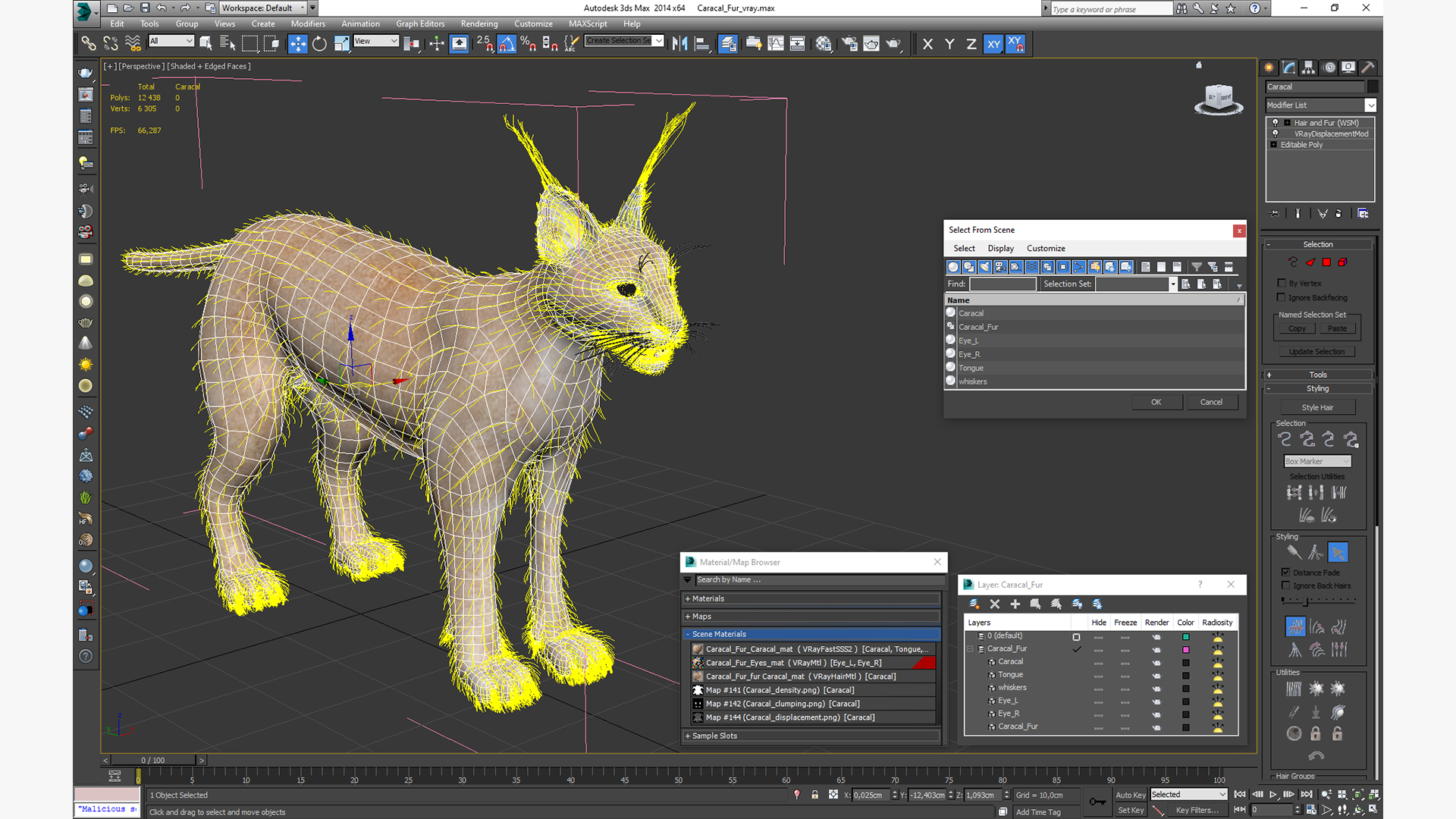Click the Style Hair button
Image resolution: width=1456 pixels, height=819 pixels.
pyautogui.click(x=1317, y=407)
